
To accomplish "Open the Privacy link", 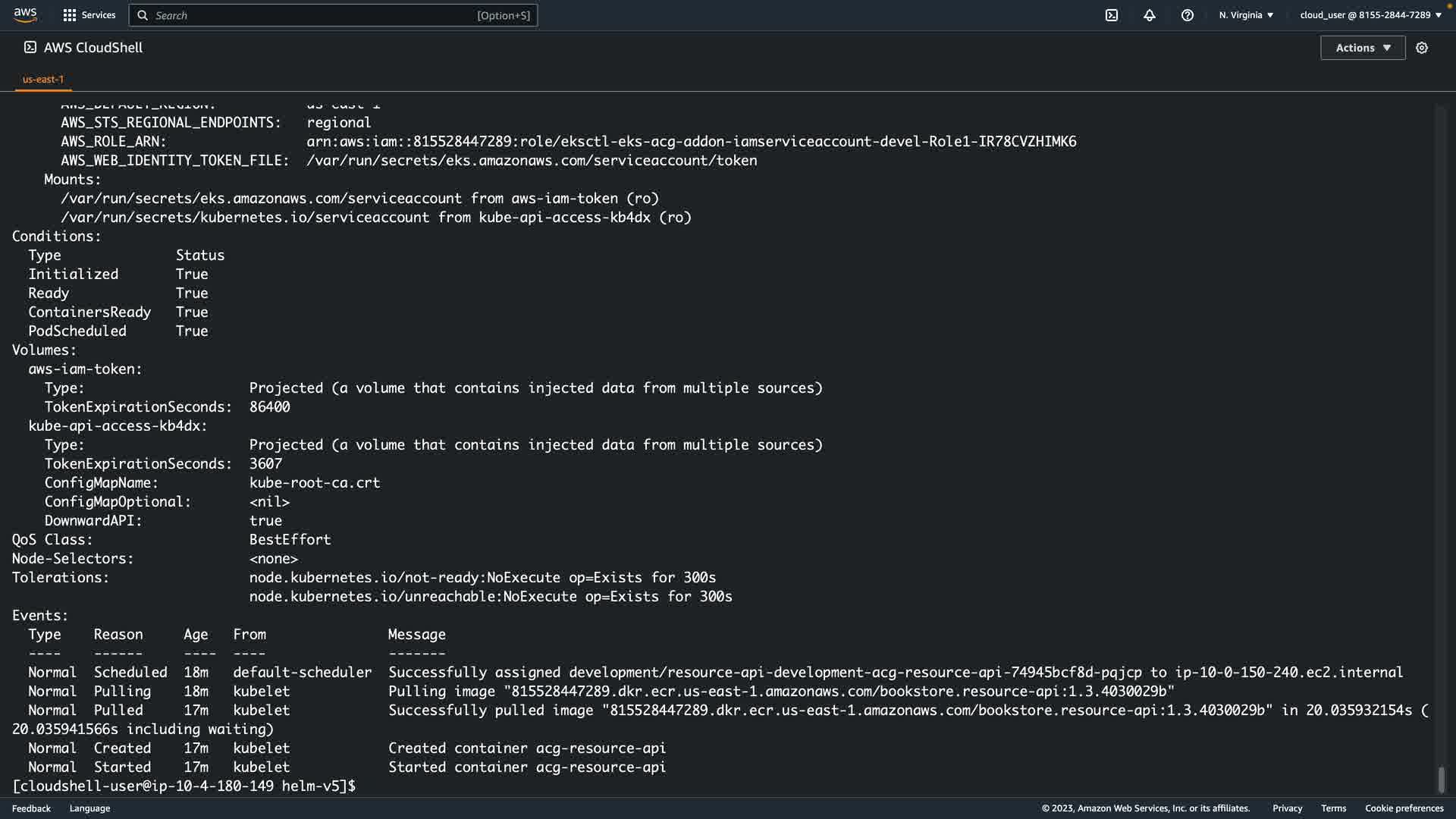I will coord(1287,808).
